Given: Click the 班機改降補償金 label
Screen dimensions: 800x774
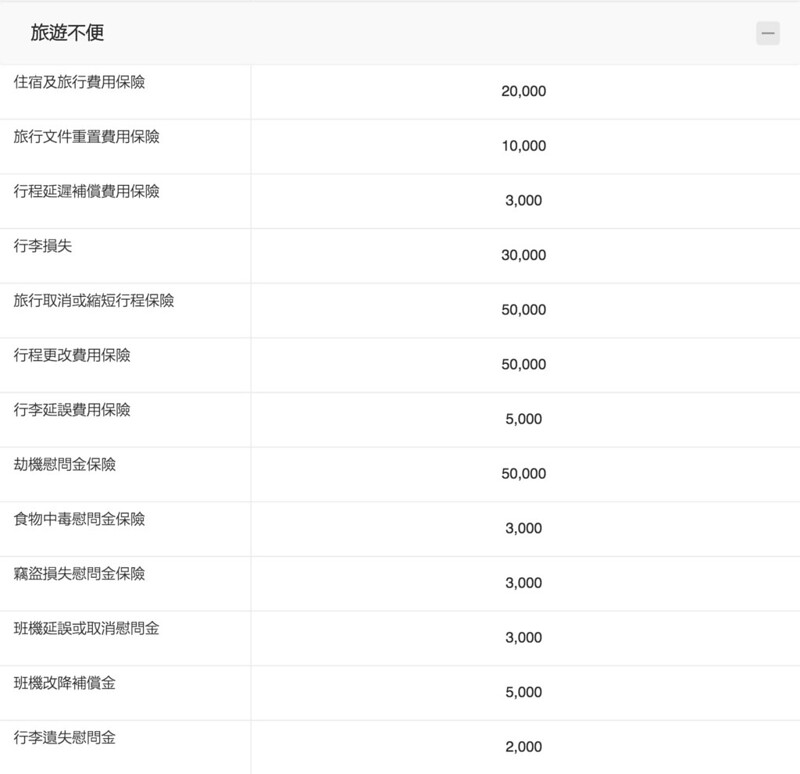Looking at the screenshot, I should point(65,683).
